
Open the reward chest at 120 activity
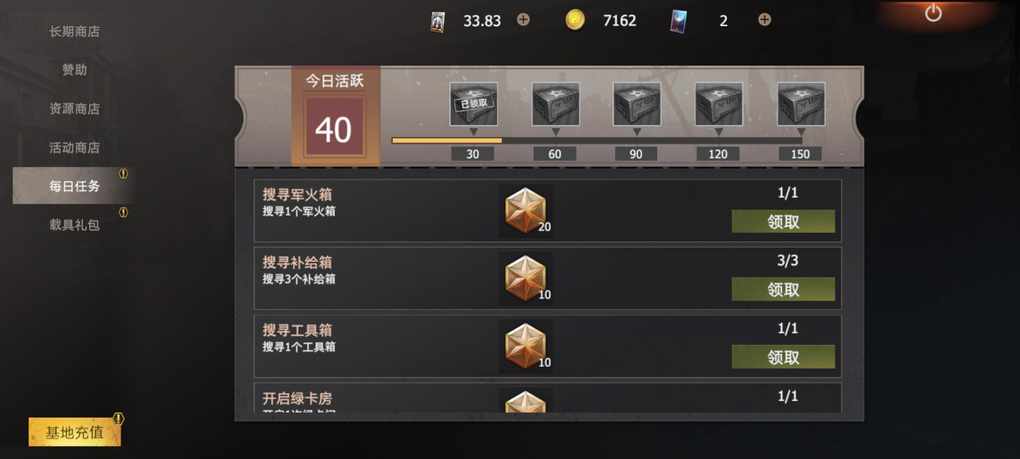719,104
